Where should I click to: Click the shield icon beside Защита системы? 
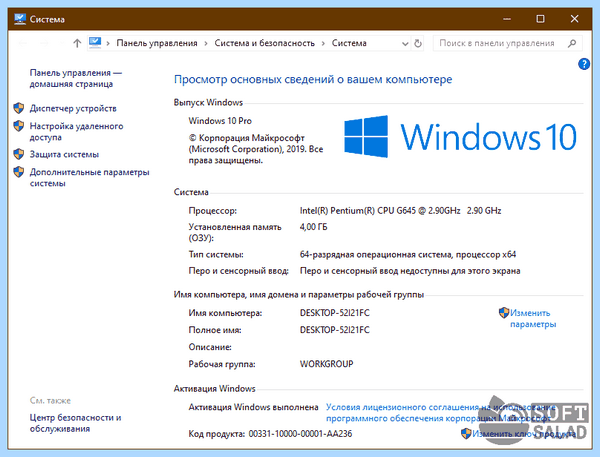(19, 154)
